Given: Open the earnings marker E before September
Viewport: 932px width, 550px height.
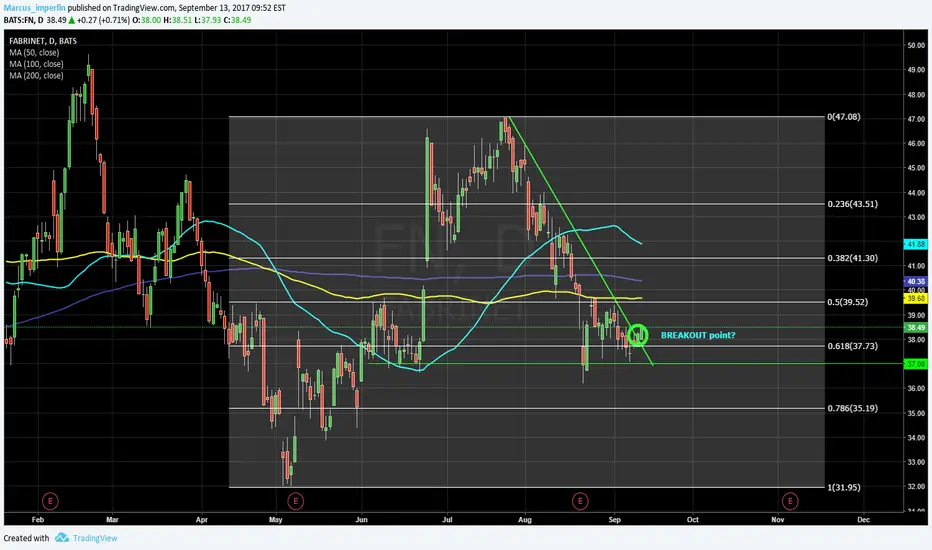Looking at the screenshot, I should pos(580,501).
